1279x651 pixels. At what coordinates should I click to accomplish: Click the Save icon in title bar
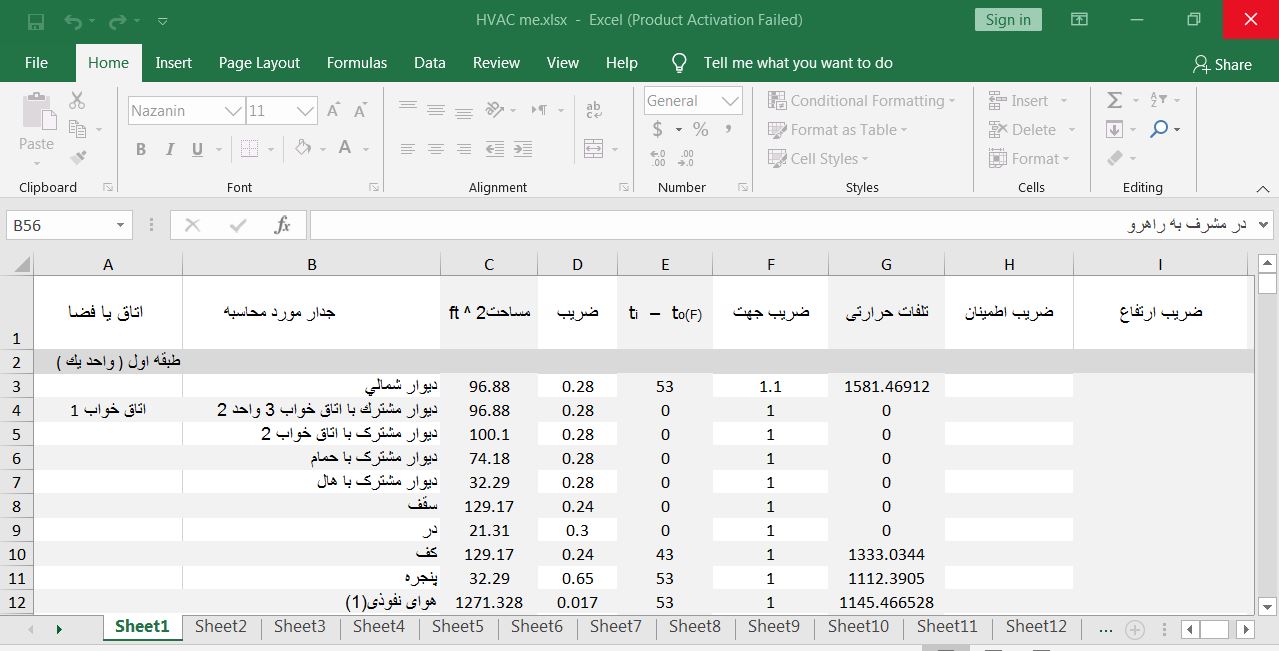pyautogui.click(x=36, y=20)
